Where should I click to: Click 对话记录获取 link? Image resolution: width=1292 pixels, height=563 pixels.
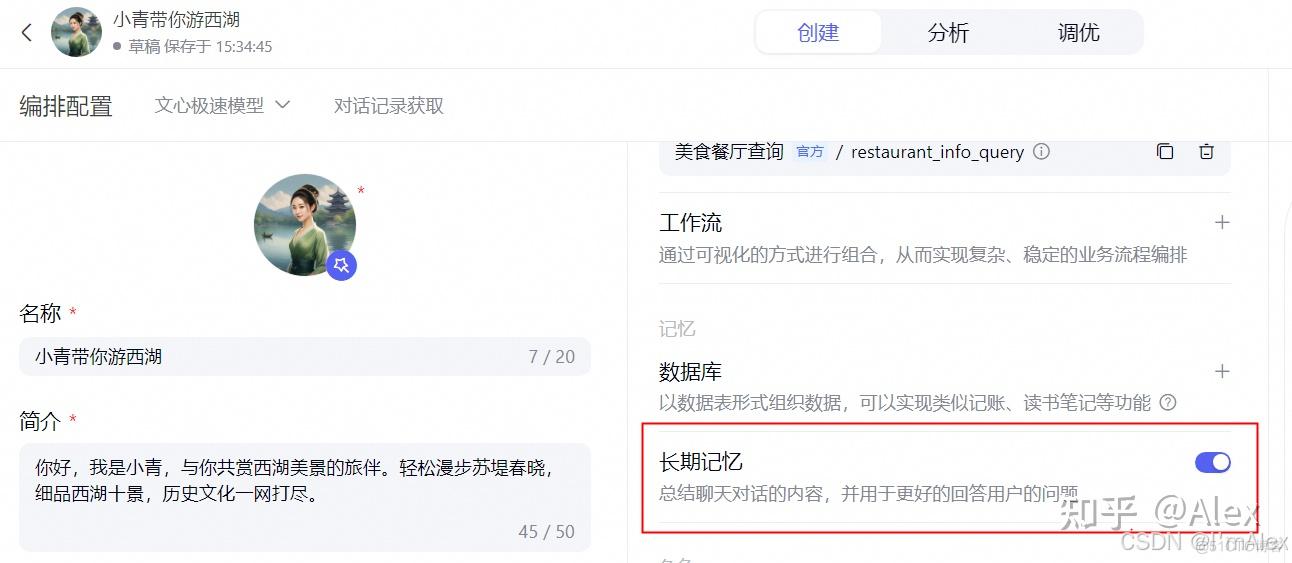[389, 105]
